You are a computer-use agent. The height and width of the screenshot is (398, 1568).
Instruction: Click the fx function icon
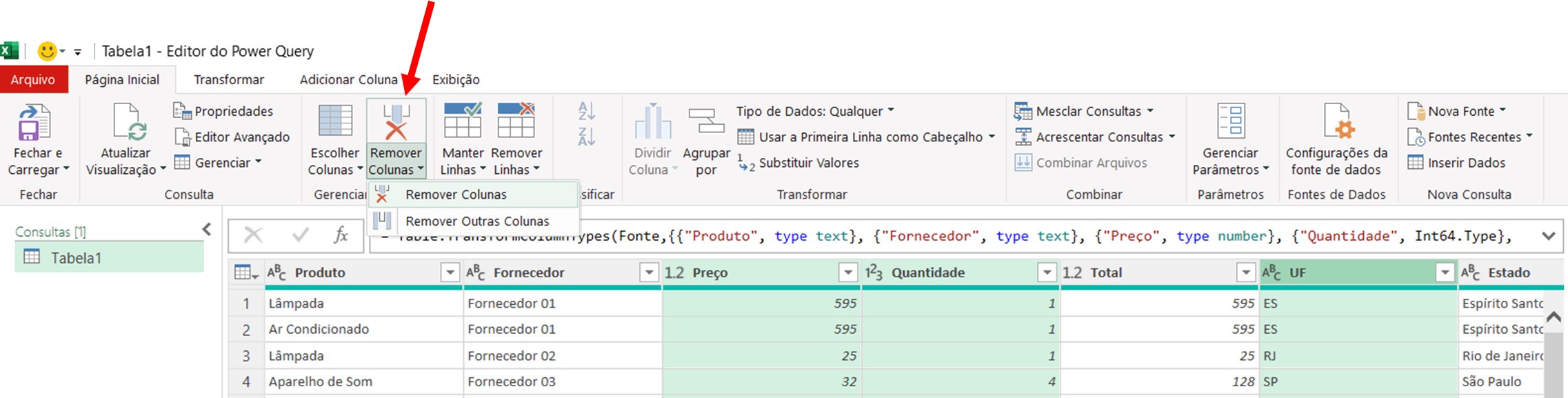[341, 235]
